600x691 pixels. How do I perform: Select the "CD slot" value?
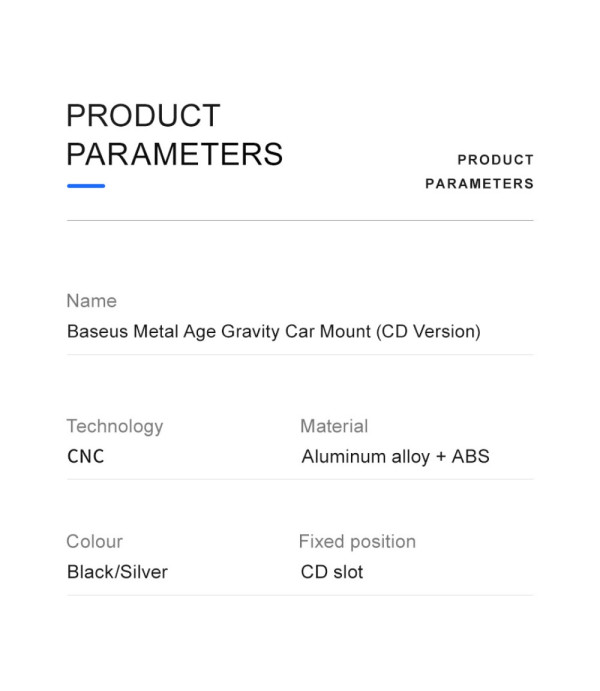(x=332, y=572)
